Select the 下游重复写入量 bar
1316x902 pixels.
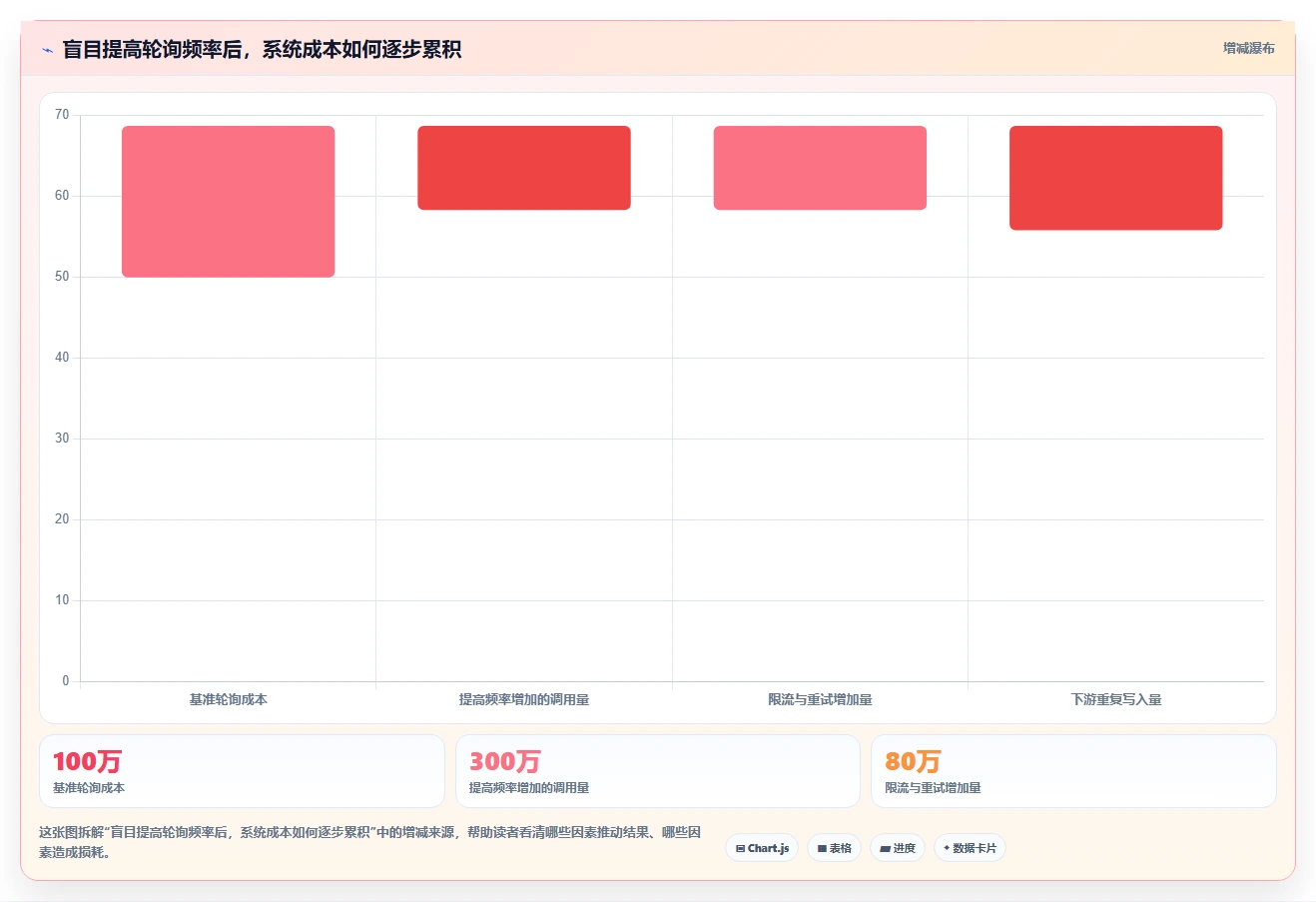1115,178
